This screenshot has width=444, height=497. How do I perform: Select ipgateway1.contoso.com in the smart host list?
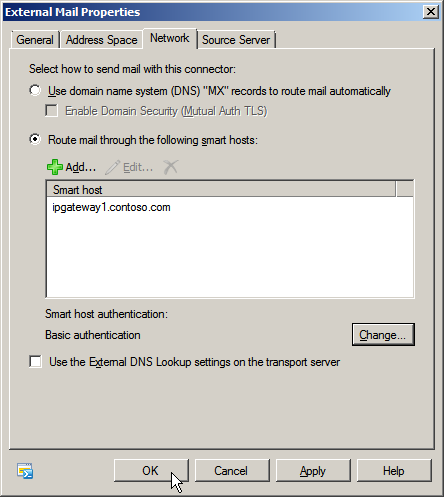pyautogui.click(x=111, y=207)
